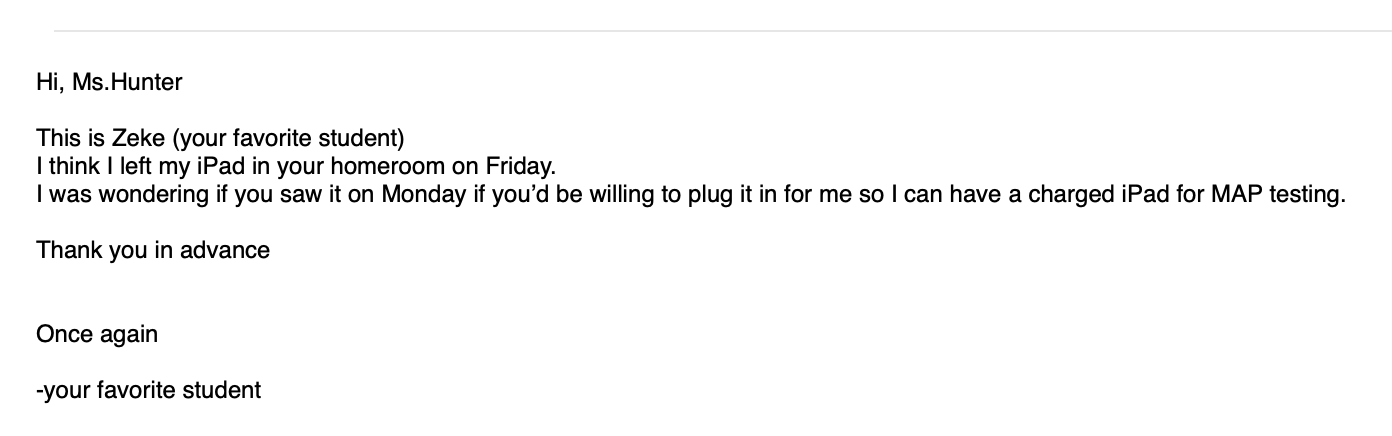Screen dimensions: 1392x436
Task: Click the phrase 'saw it on' before Monday
Action: [x=327, y=194]
